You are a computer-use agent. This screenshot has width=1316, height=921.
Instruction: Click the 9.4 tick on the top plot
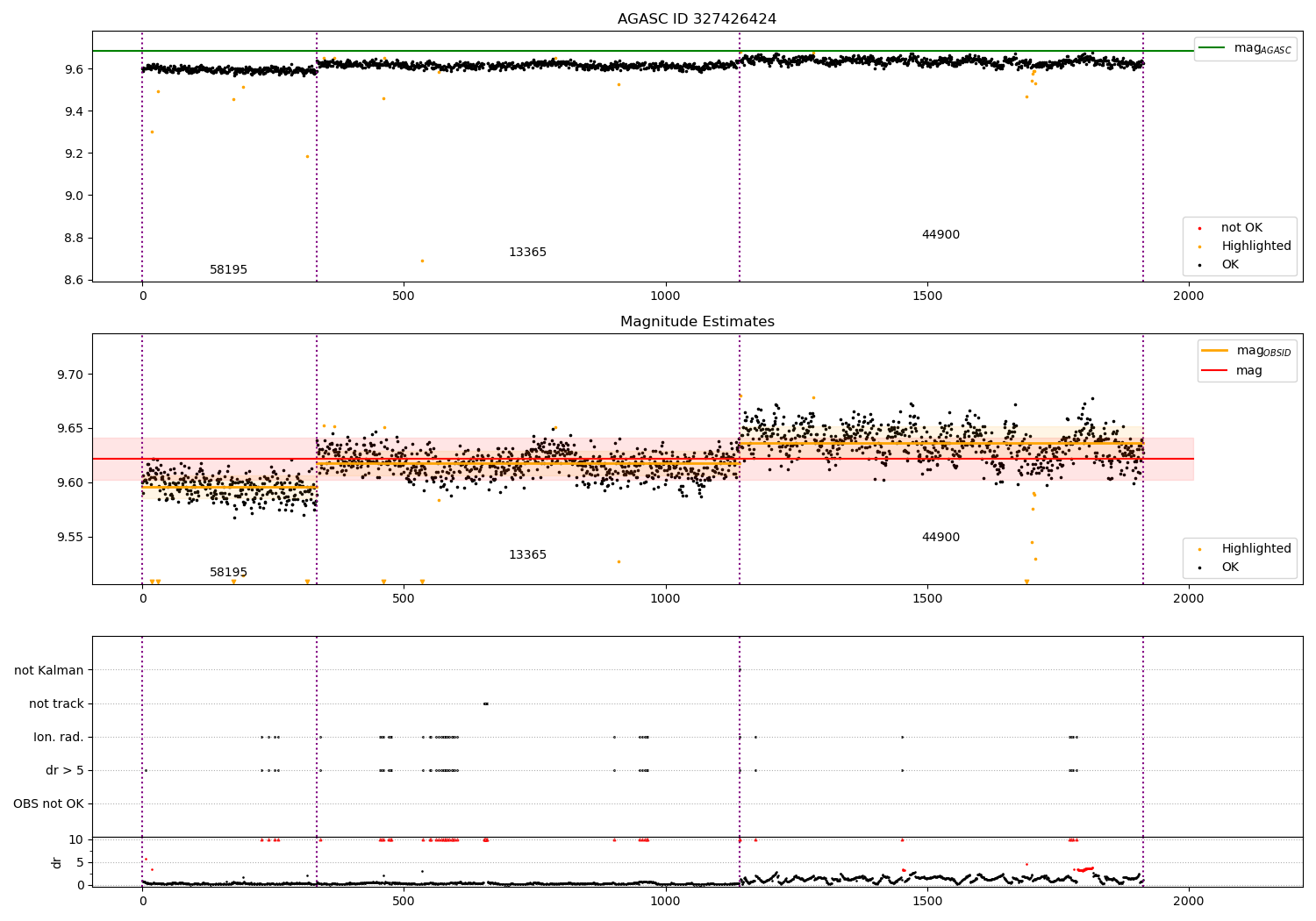(74, 111)
